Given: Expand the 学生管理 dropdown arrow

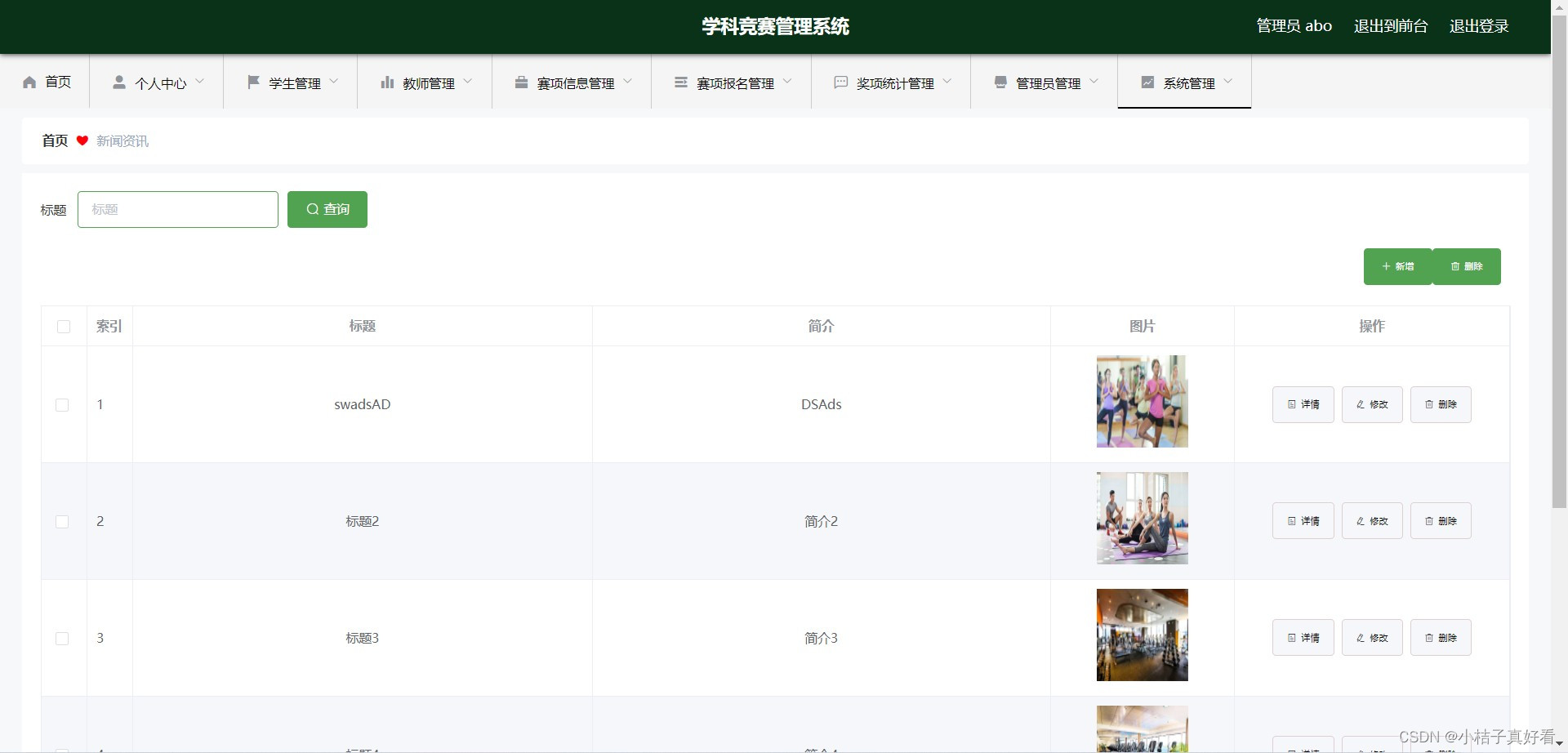Looking at the screenshot, I should [x=334, y=82].
